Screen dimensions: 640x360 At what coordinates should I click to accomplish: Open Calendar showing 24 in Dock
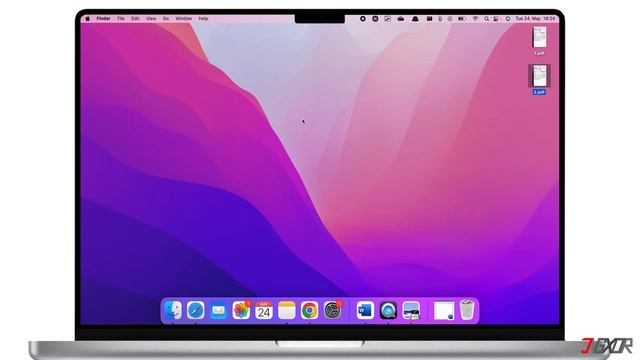[264, 311]
